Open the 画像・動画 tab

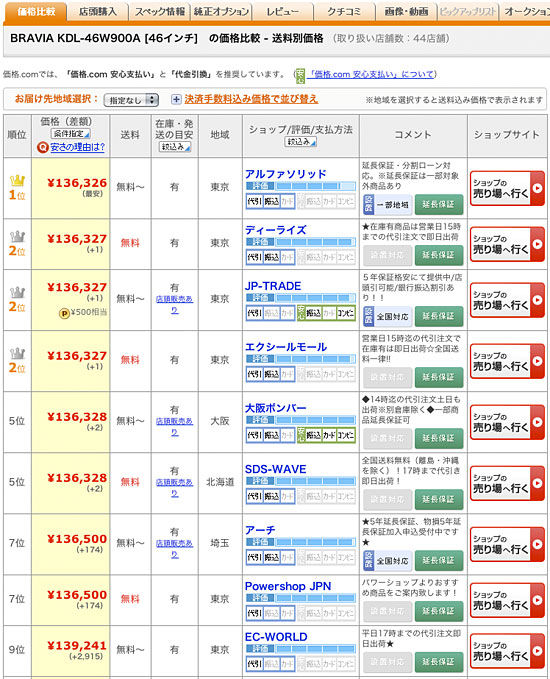tap(406, 12)
